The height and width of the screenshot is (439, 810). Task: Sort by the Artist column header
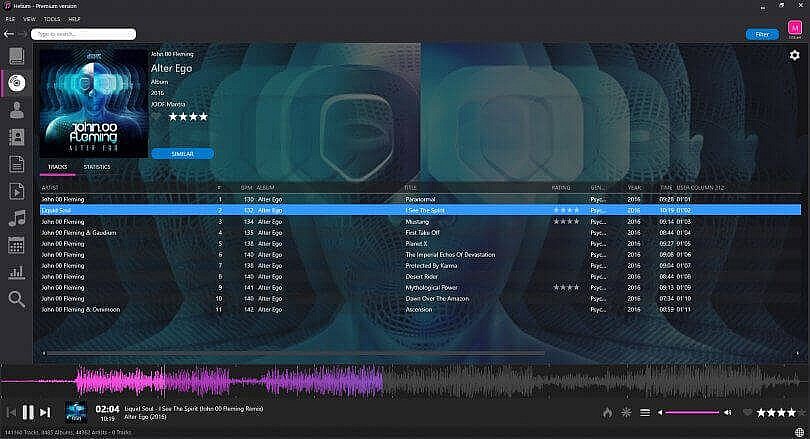coord(50,187)
